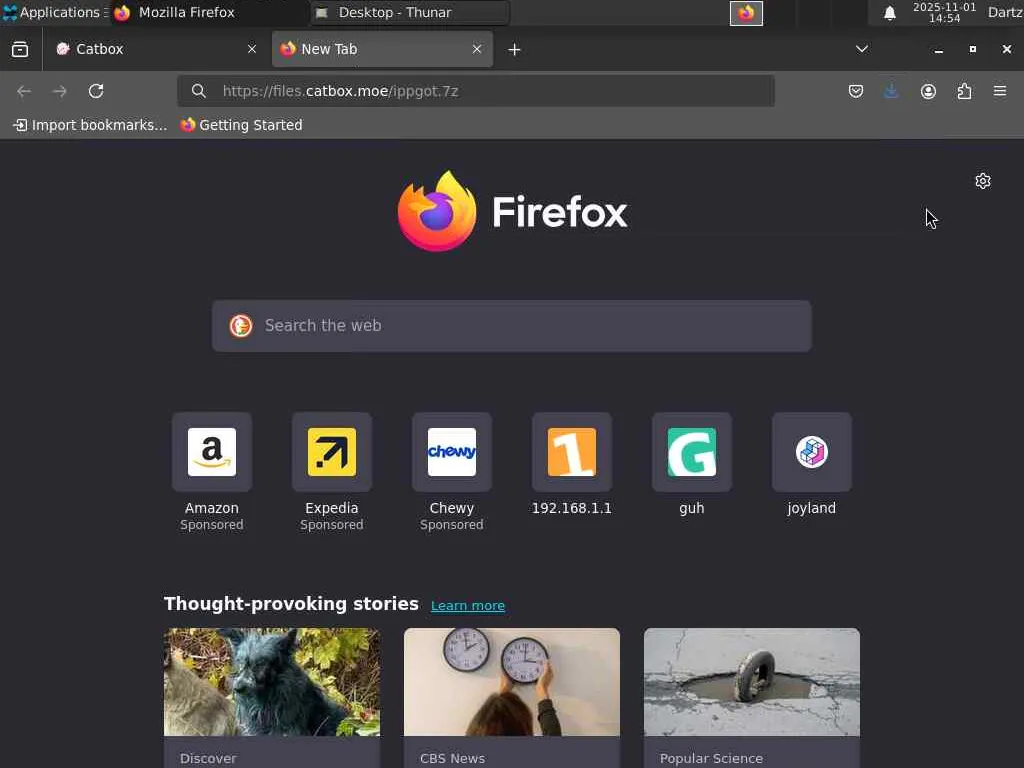
Task: Open the Getting Started bookmark
Action: coord(242,125)
